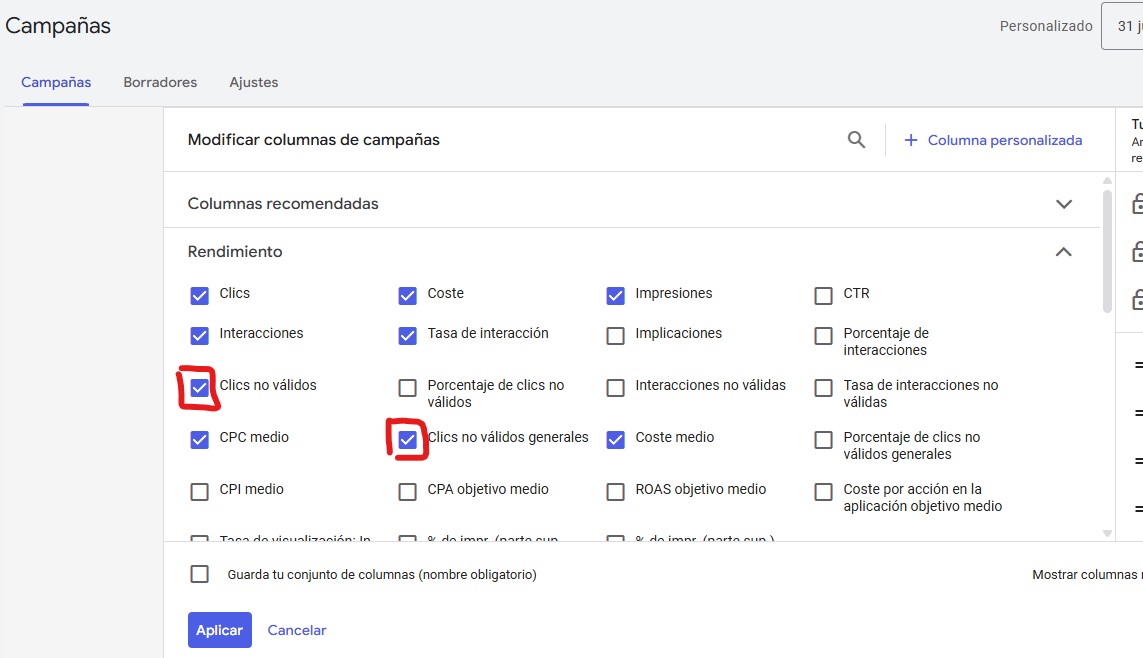Cancel the column modifications
The width and height of the screenshot is (1143, 658).
(x=297, y=630)
